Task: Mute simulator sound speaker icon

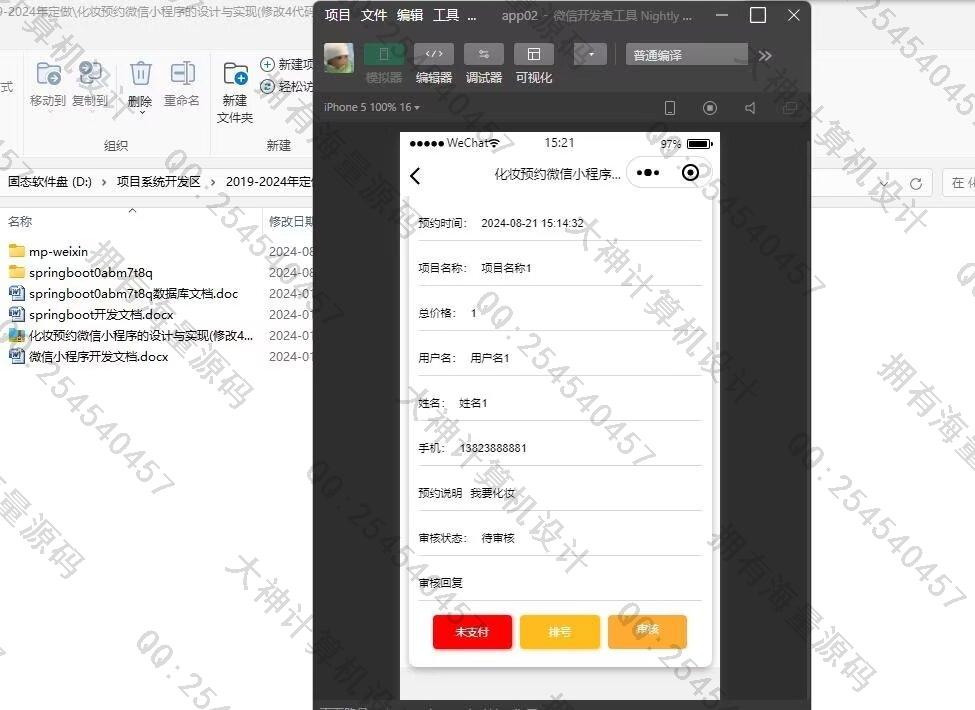Action: [x=750, y=108]
